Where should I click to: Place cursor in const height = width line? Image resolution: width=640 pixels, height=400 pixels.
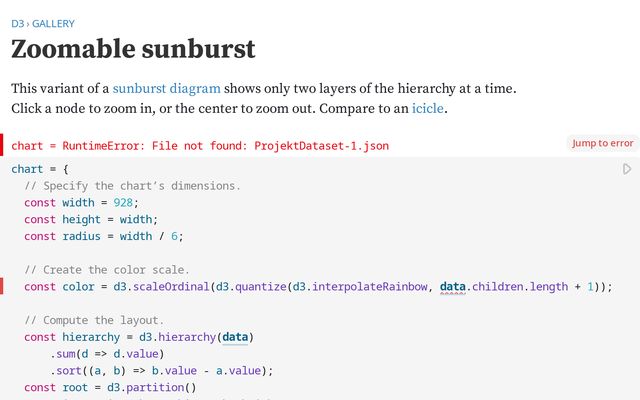coord(91,220)
